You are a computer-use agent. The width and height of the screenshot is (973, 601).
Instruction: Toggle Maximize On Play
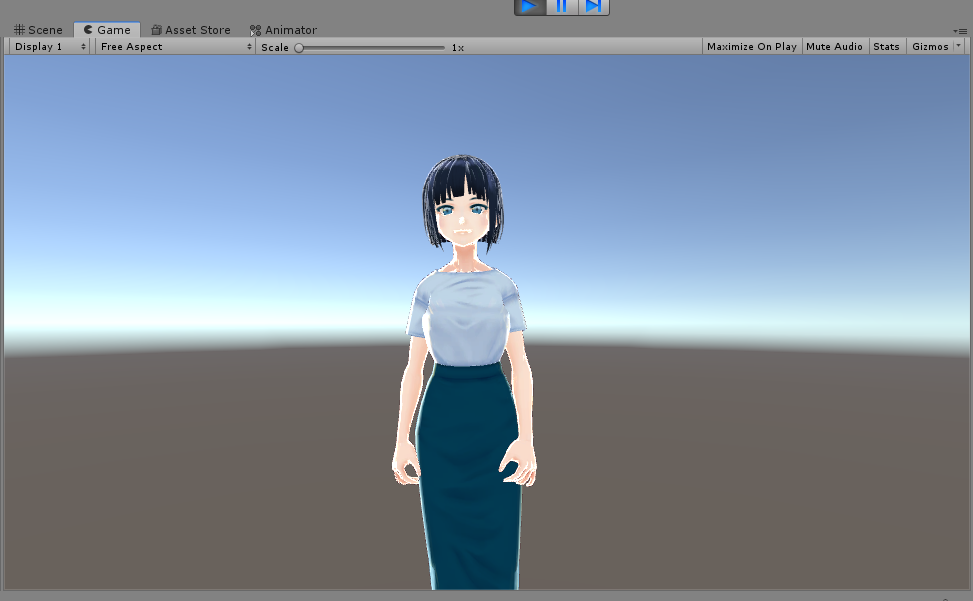tap(751, 47)
